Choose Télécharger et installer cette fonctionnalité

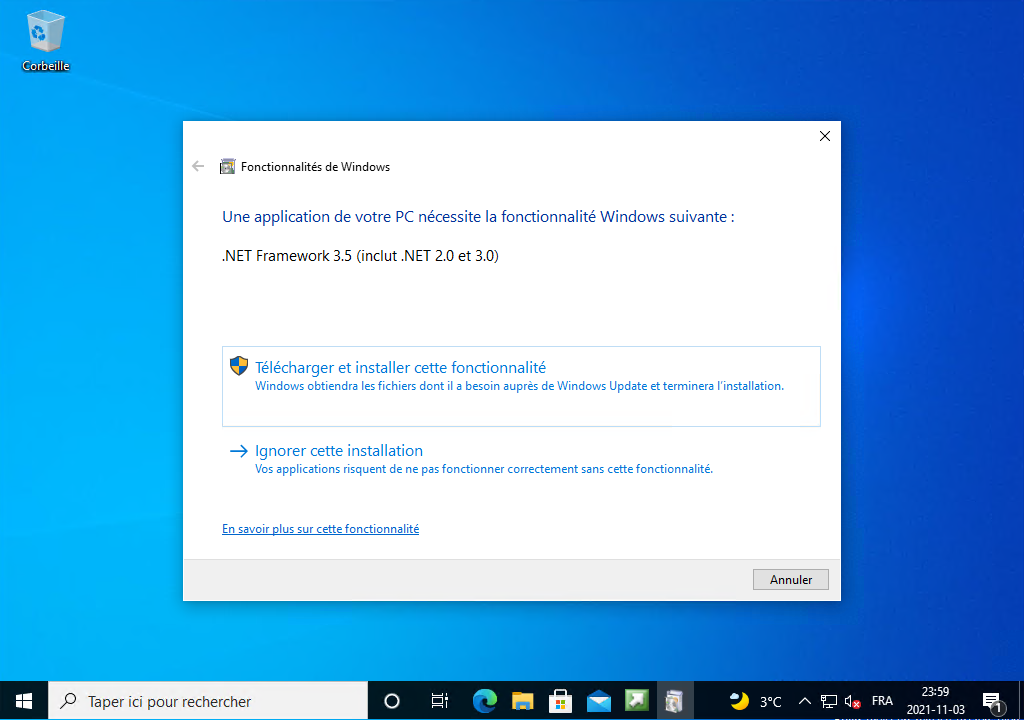point(400,368)
